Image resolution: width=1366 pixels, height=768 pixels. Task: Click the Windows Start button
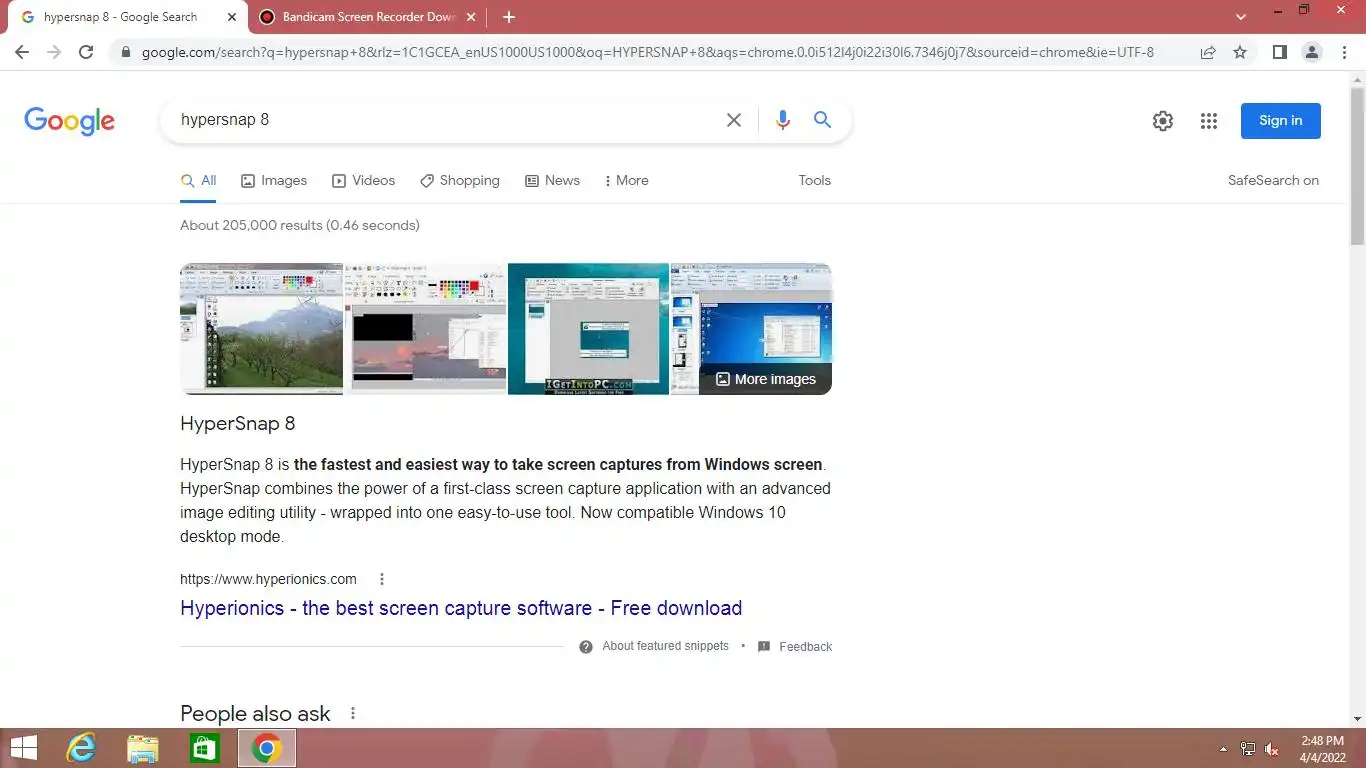[23, 748]
